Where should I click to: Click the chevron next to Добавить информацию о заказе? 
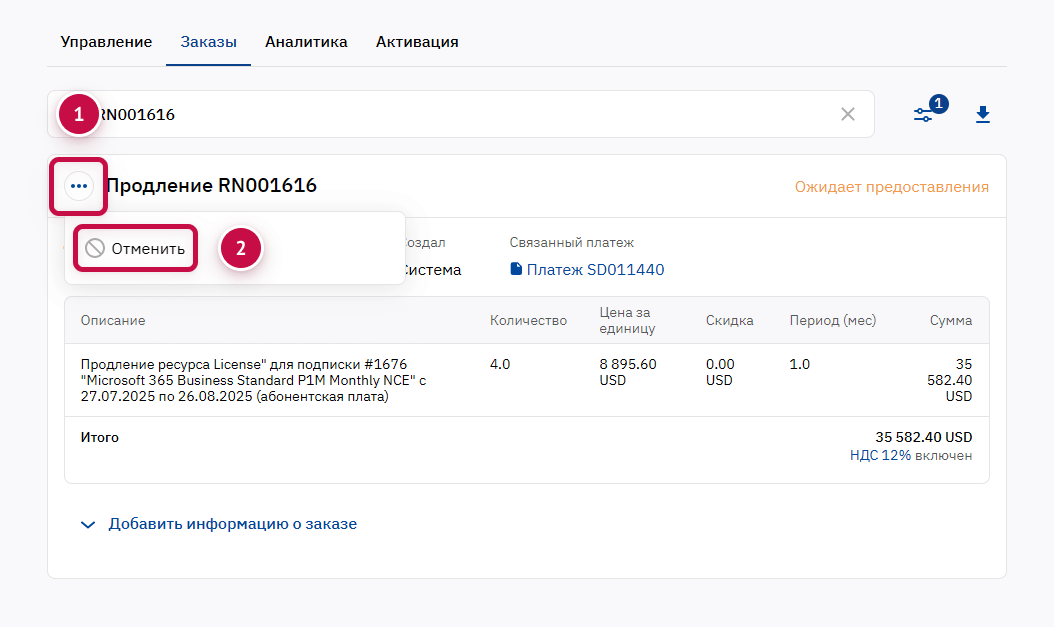(x=87, y=523)
